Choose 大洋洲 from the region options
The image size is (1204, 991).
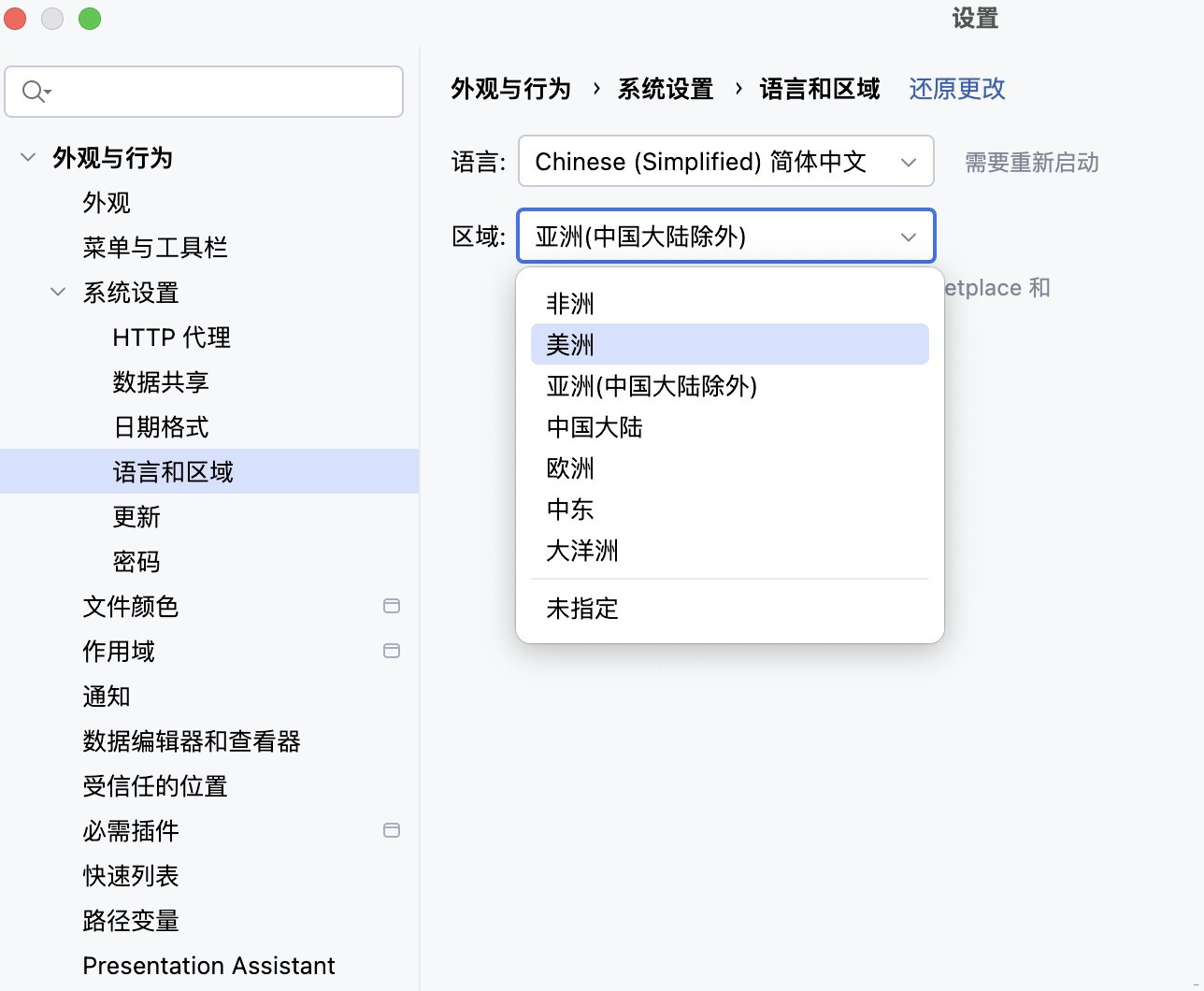pyautogui.click(x=582, y=551)
